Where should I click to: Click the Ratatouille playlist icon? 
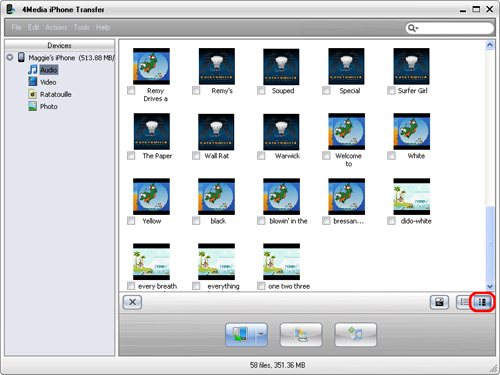click(33, 94)
